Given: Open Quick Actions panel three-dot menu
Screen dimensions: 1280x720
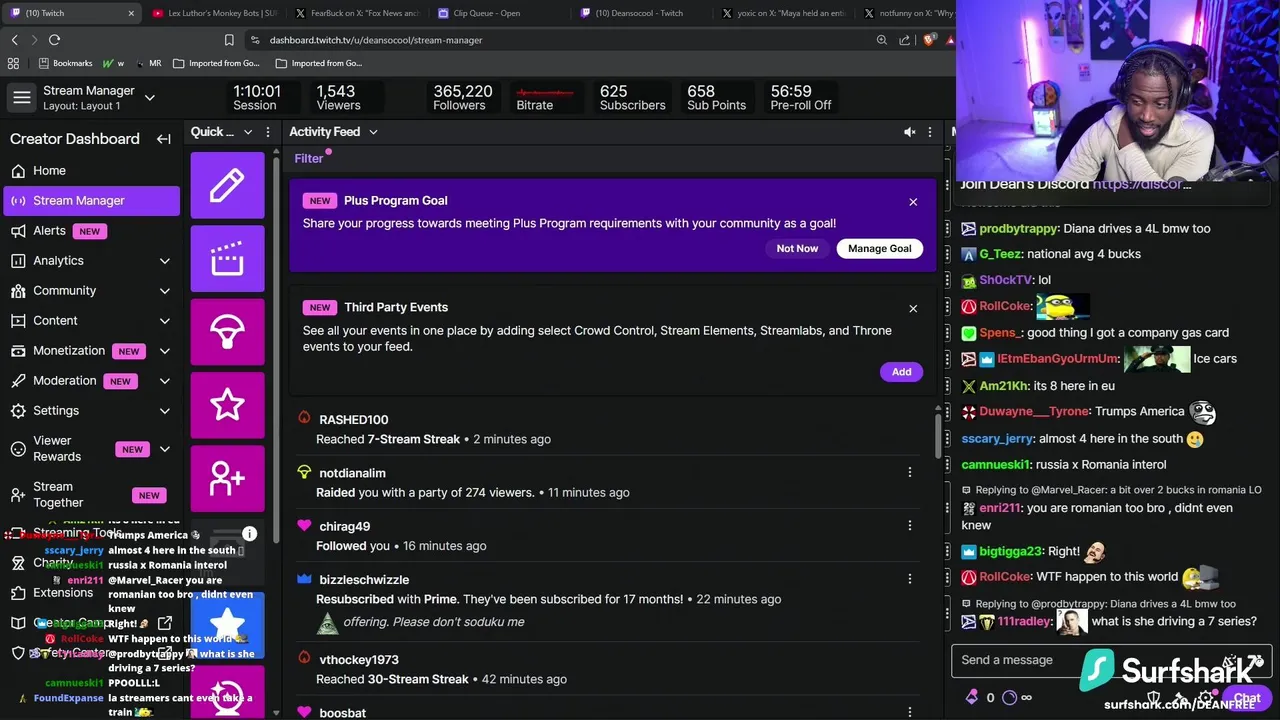Looking at the screenshot, I should tap(268, 132).
